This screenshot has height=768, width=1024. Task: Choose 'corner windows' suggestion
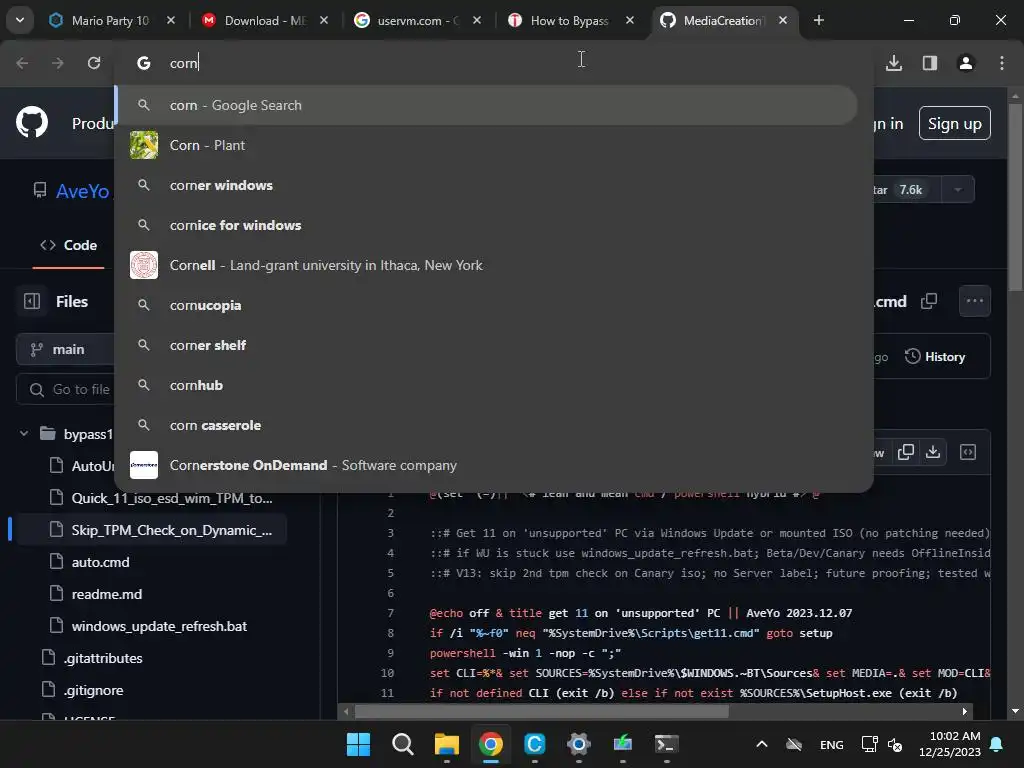pos(487,185)
